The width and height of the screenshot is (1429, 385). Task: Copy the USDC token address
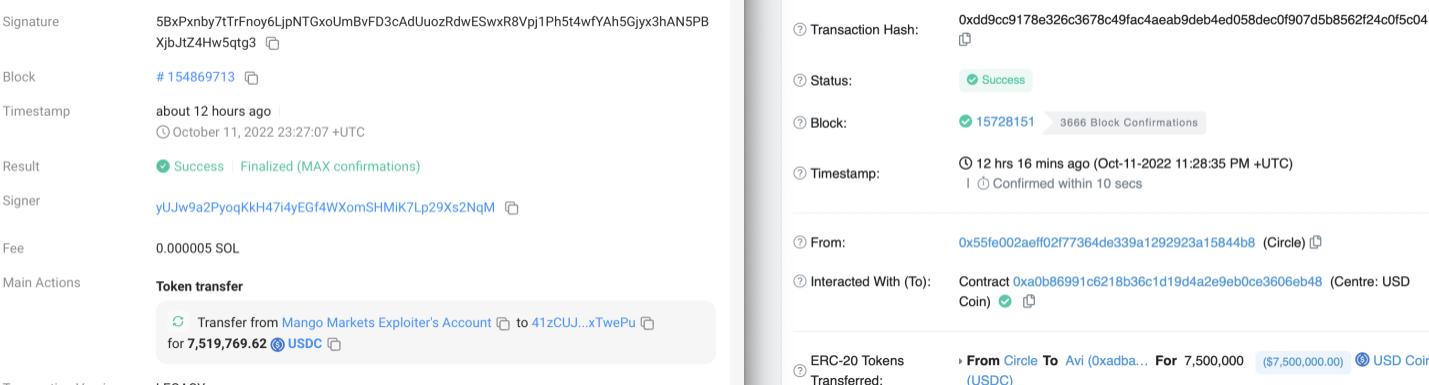pos(335,344)
